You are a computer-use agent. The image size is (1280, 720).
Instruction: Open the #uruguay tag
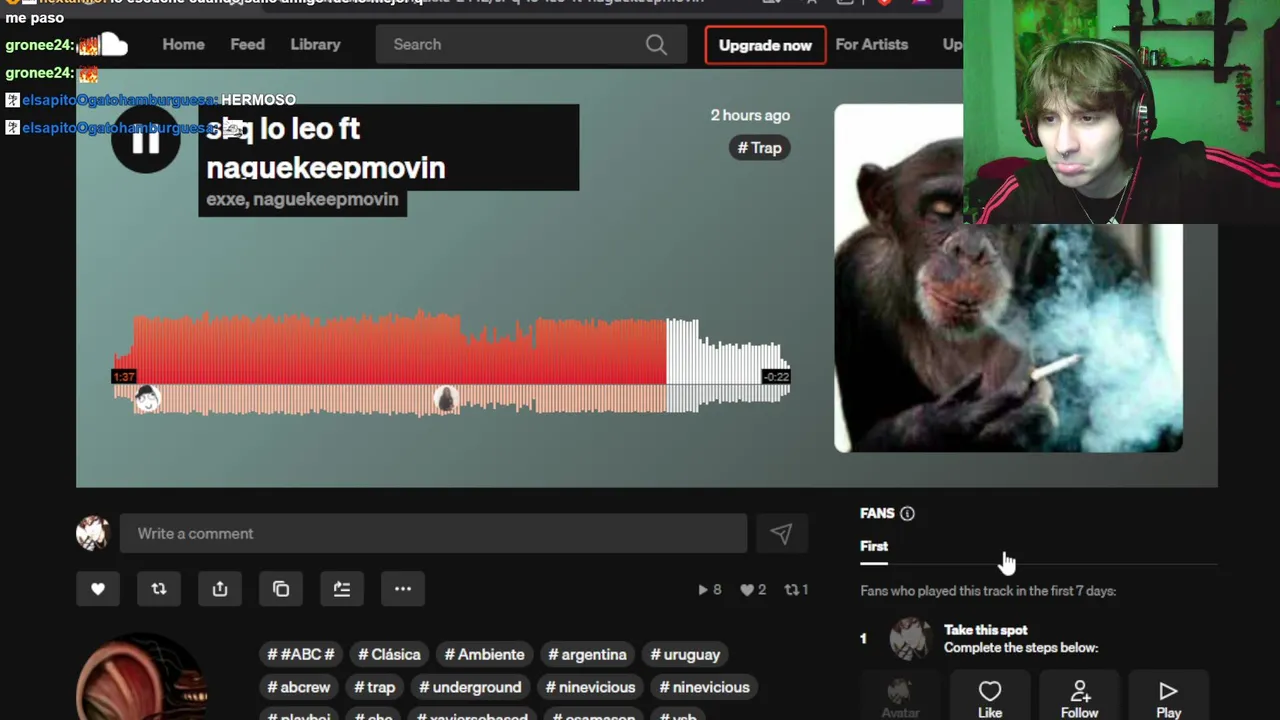686,654
